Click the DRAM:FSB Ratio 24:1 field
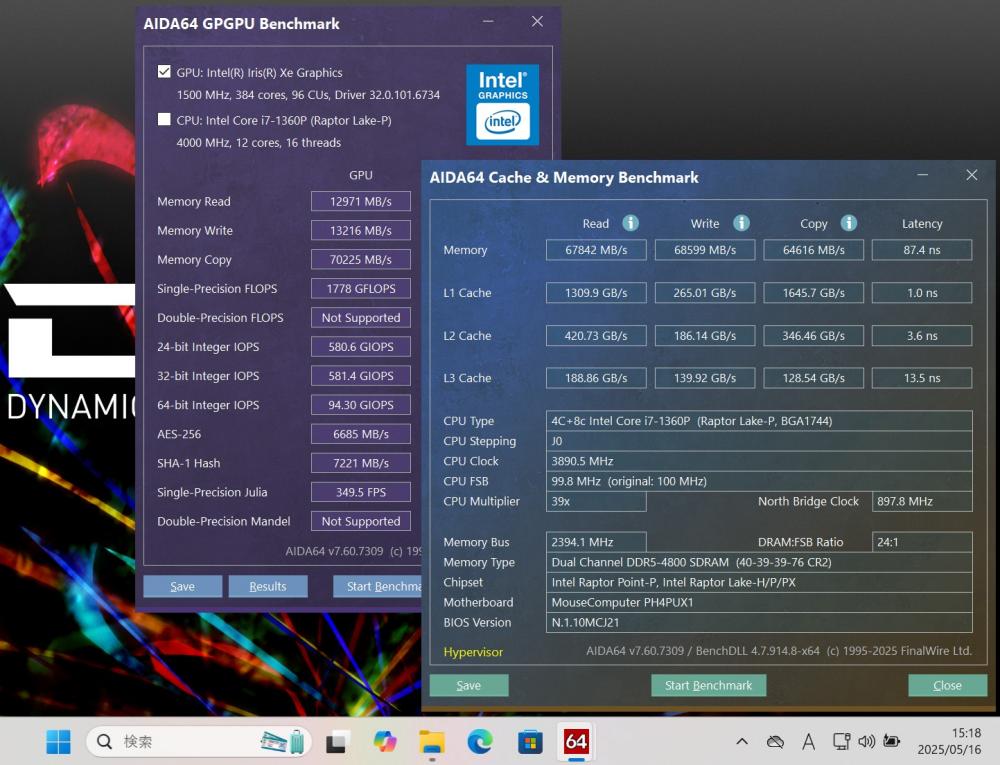 pos(922,542)
